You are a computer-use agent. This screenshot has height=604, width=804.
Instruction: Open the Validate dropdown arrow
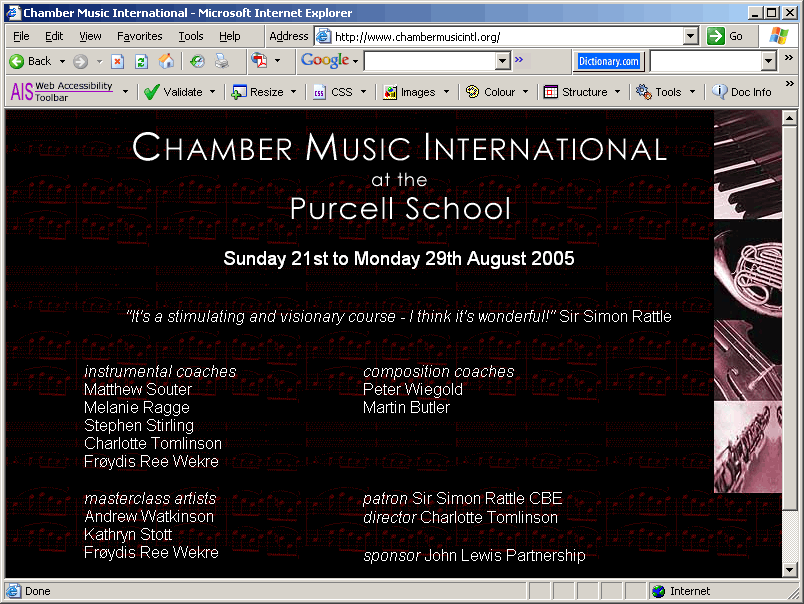click(x=212, y=92)
